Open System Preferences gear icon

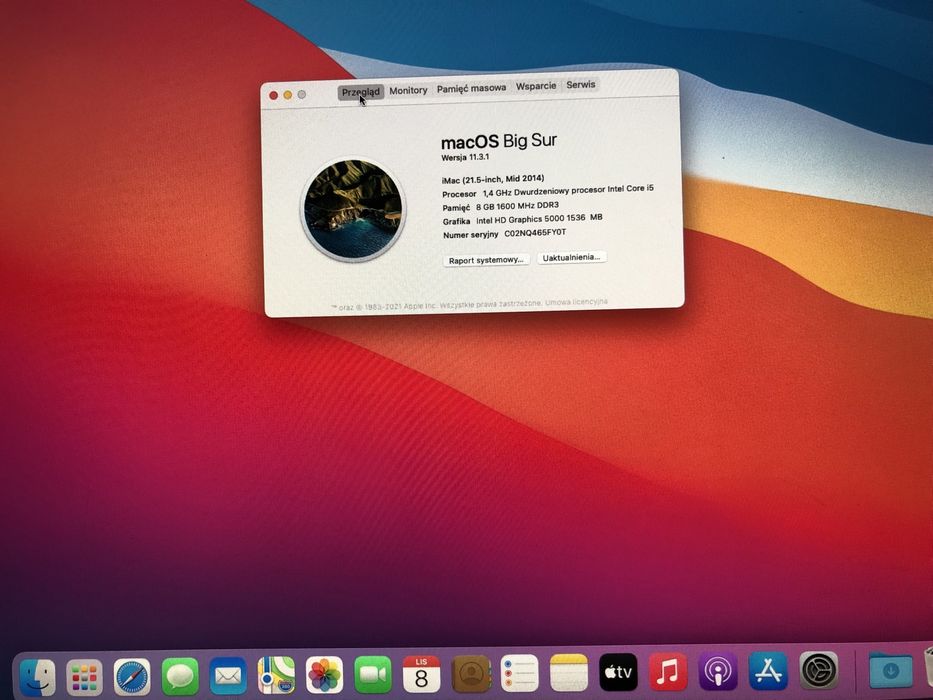click(819, 670)
